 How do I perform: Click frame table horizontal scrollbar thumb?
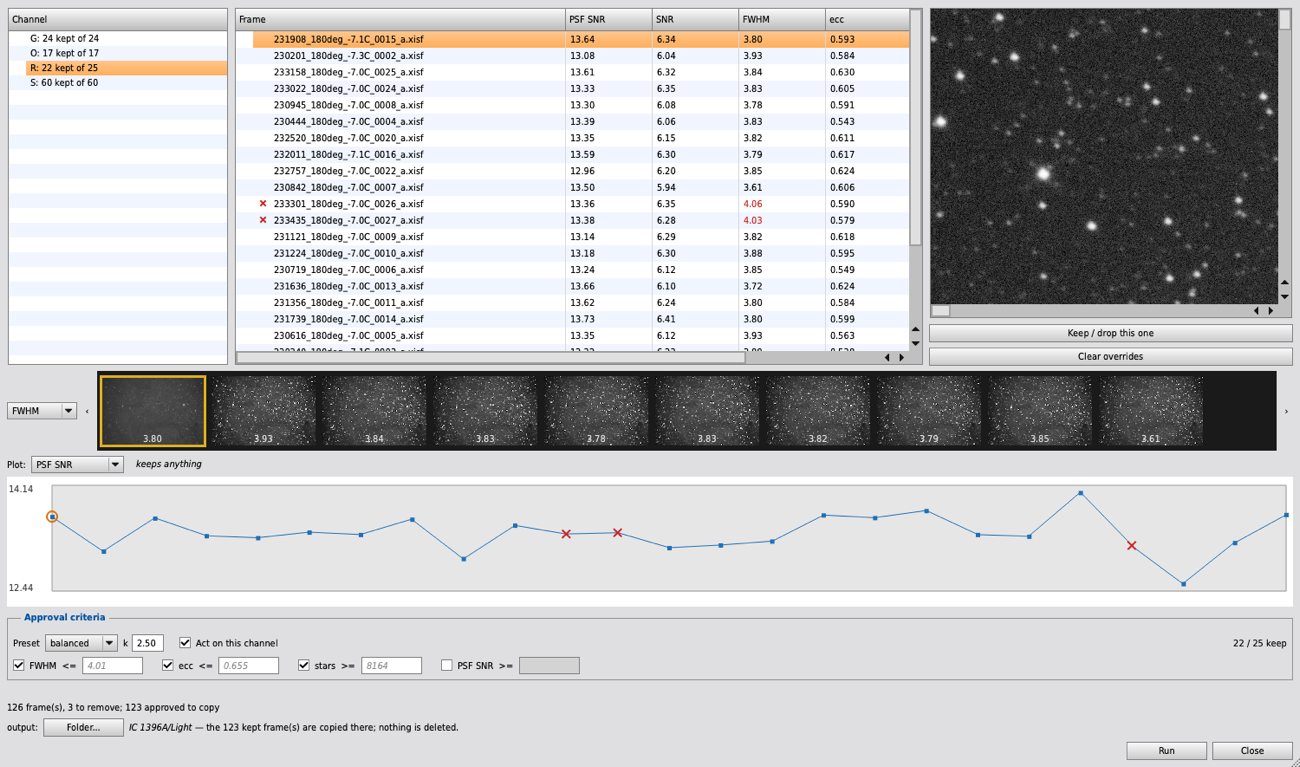pos(490,357)
